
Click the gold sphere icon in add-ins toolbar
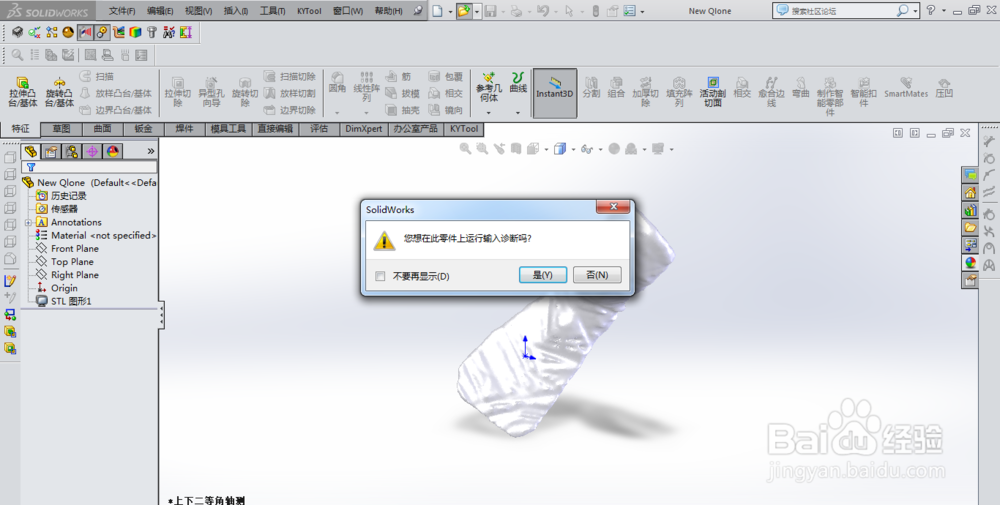click(68, 32)
